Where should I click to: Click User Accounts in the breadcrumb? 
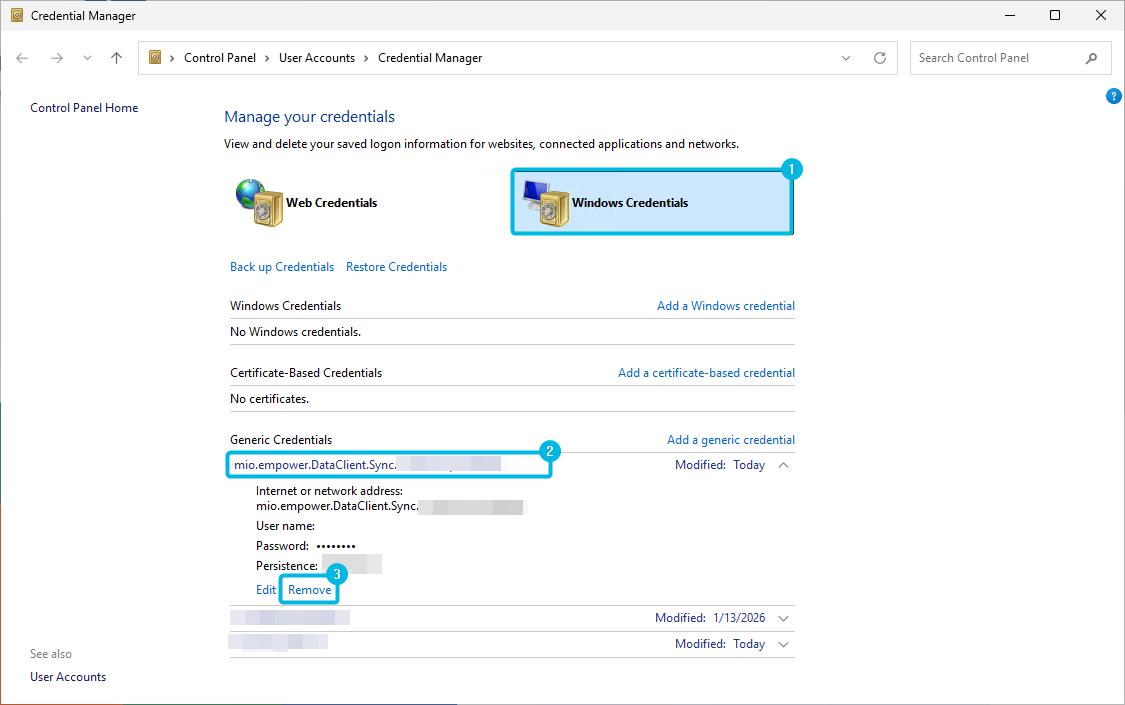[316, 58]
